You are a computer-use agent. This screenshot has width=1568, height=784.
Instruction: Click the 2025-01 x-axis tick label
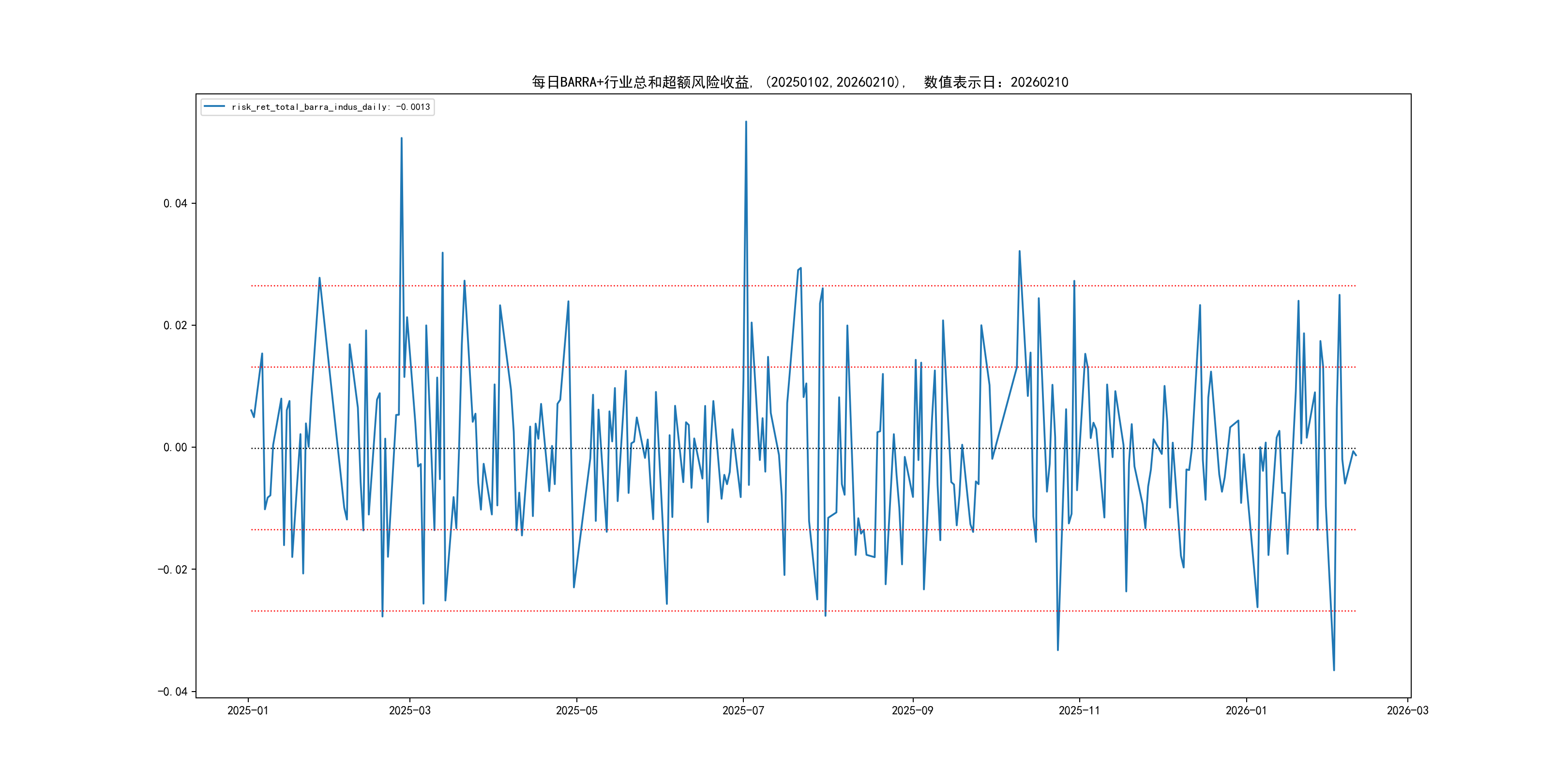[248, 710]
